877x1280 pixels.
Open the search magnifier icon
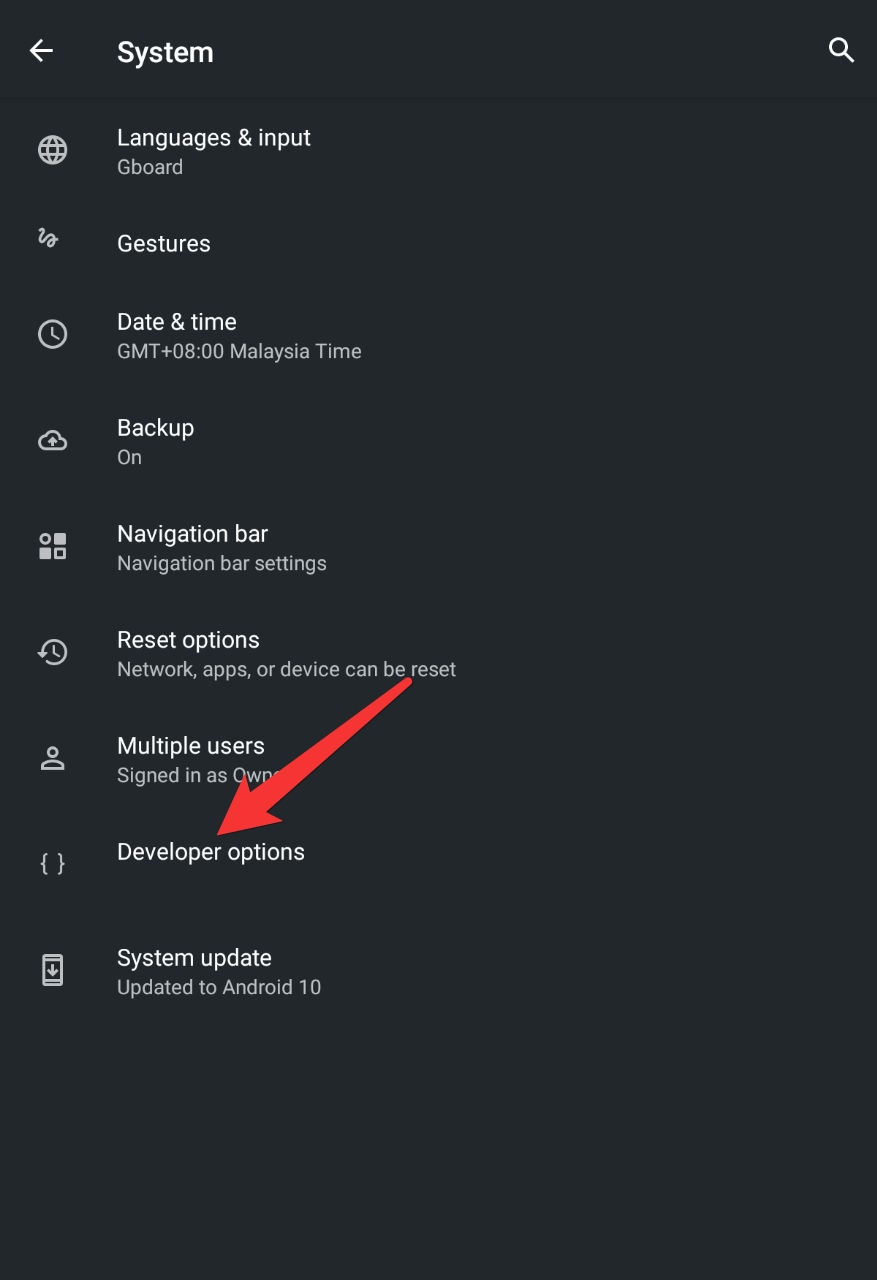pos(841,51)
